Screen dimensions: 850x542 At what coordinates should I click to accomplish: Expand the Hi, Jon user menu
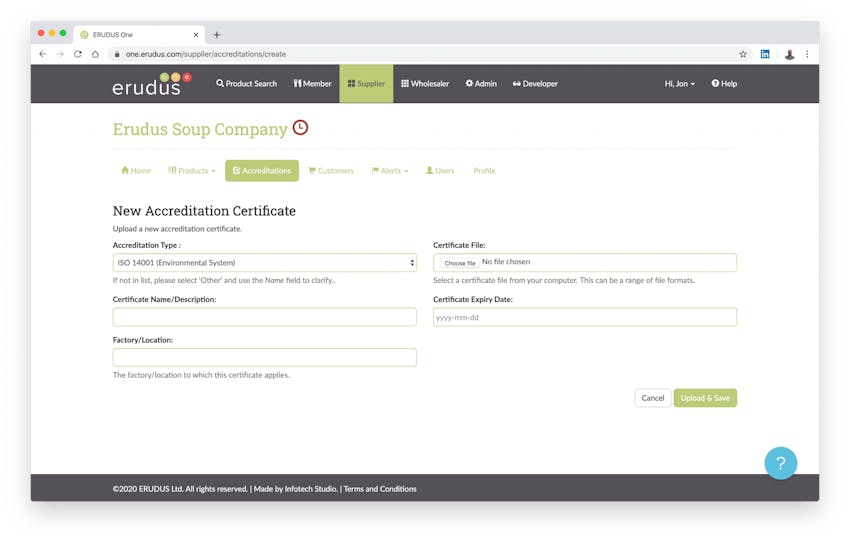(679, 83)
